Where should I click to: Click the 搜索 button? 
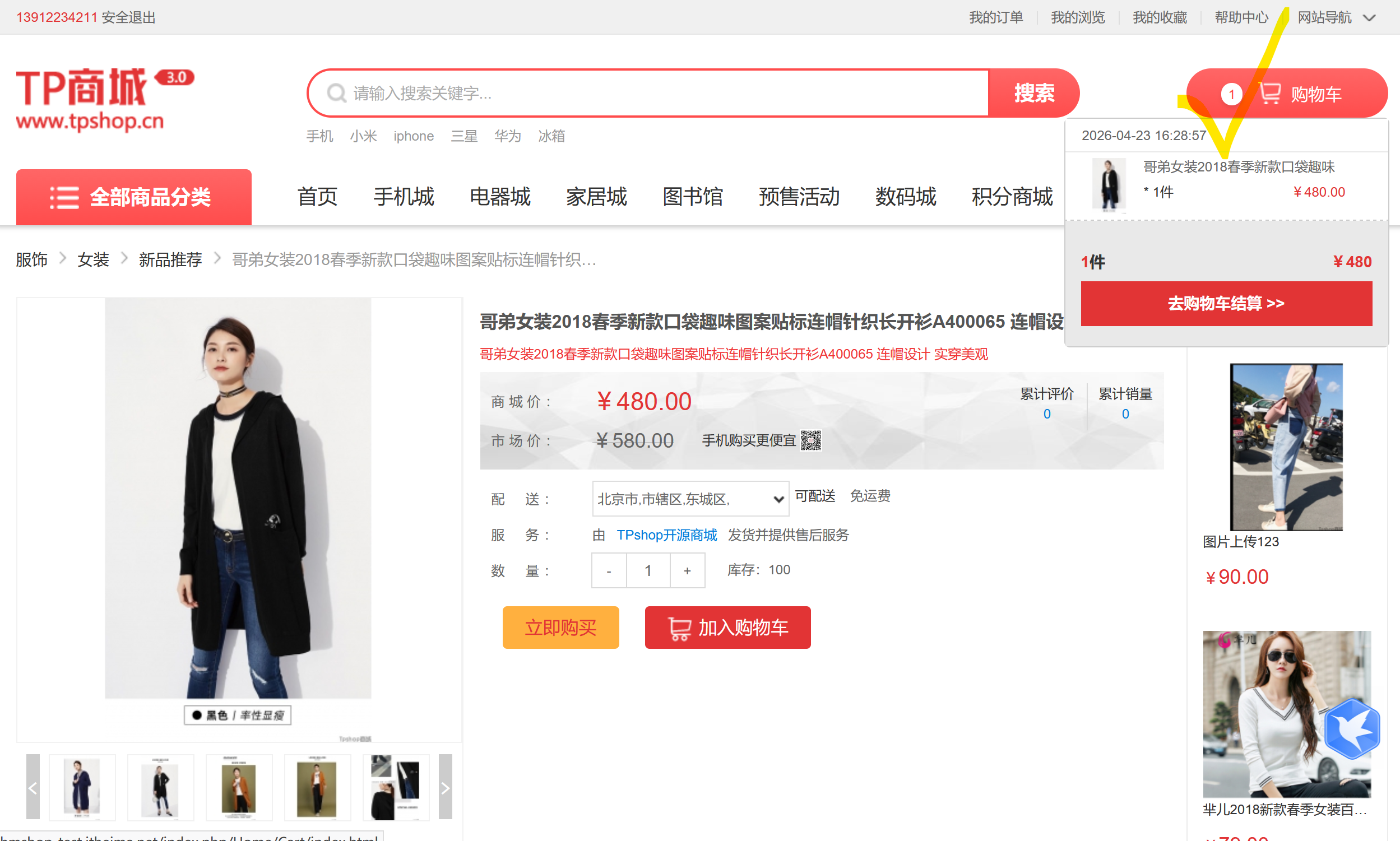pos(1034,93)
